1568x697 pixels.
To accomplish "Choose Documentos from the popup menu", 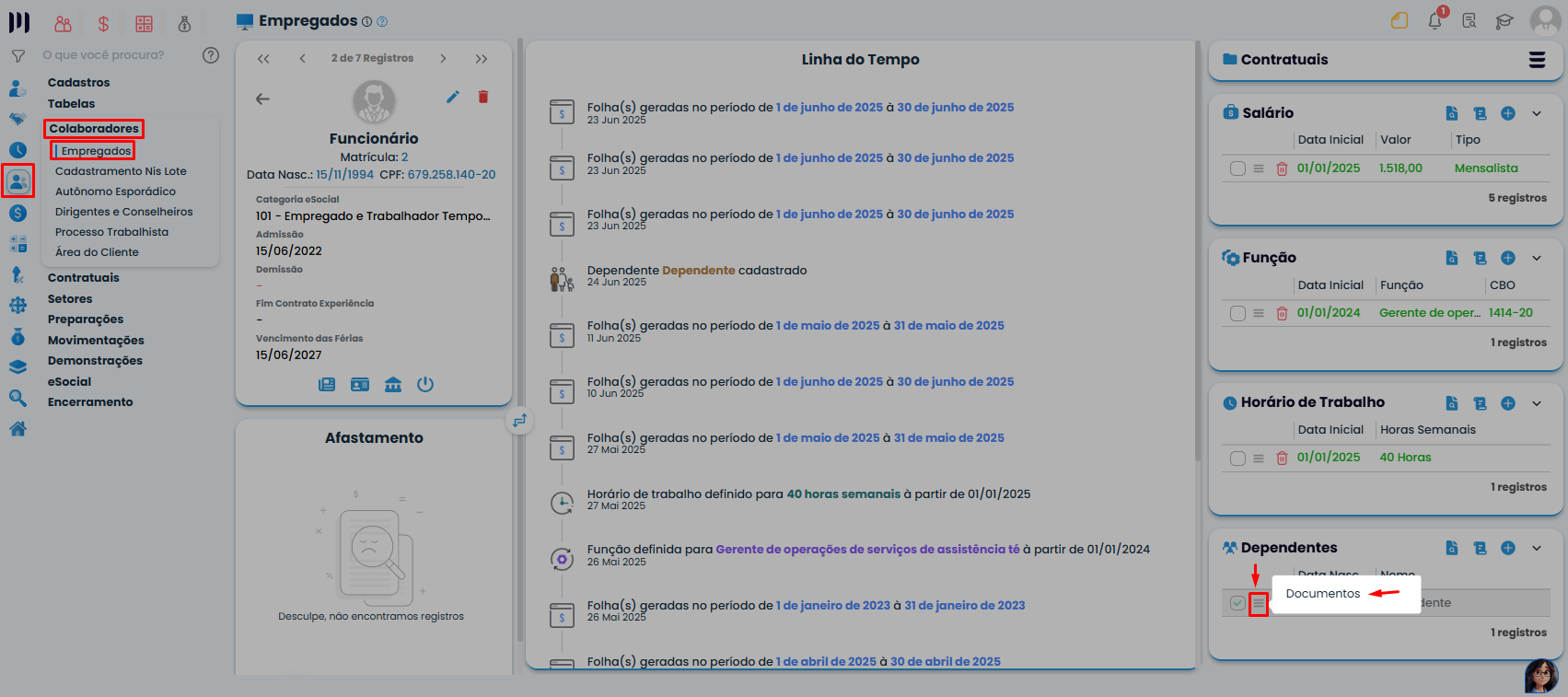I will pos(1323,594).
